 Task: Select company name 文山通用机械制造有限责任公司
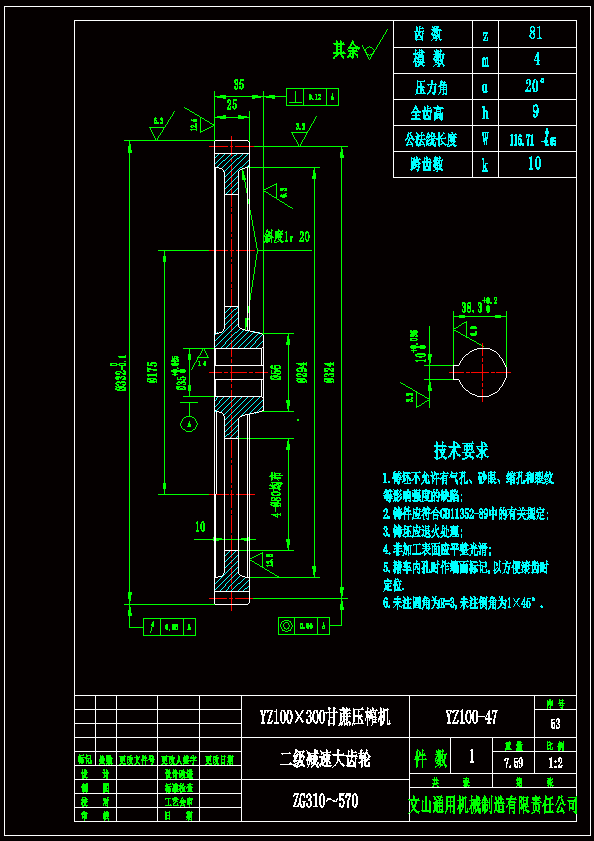click(493, 805)
